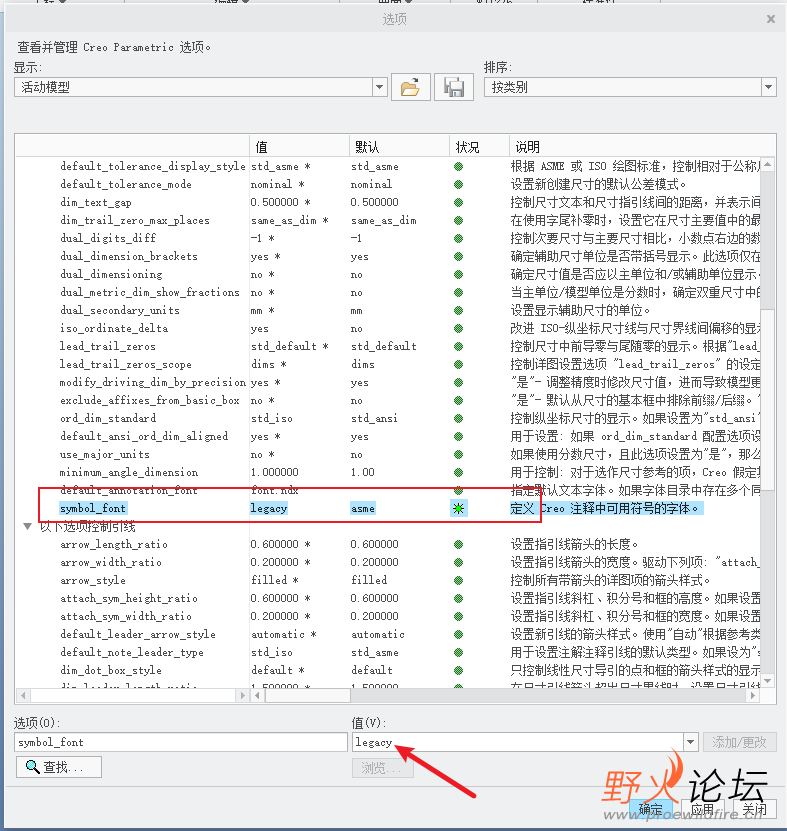787x831 pixels.
Task: Click the std_ansi default of ord_dim_standard
Action: click(x=374, y=419)
